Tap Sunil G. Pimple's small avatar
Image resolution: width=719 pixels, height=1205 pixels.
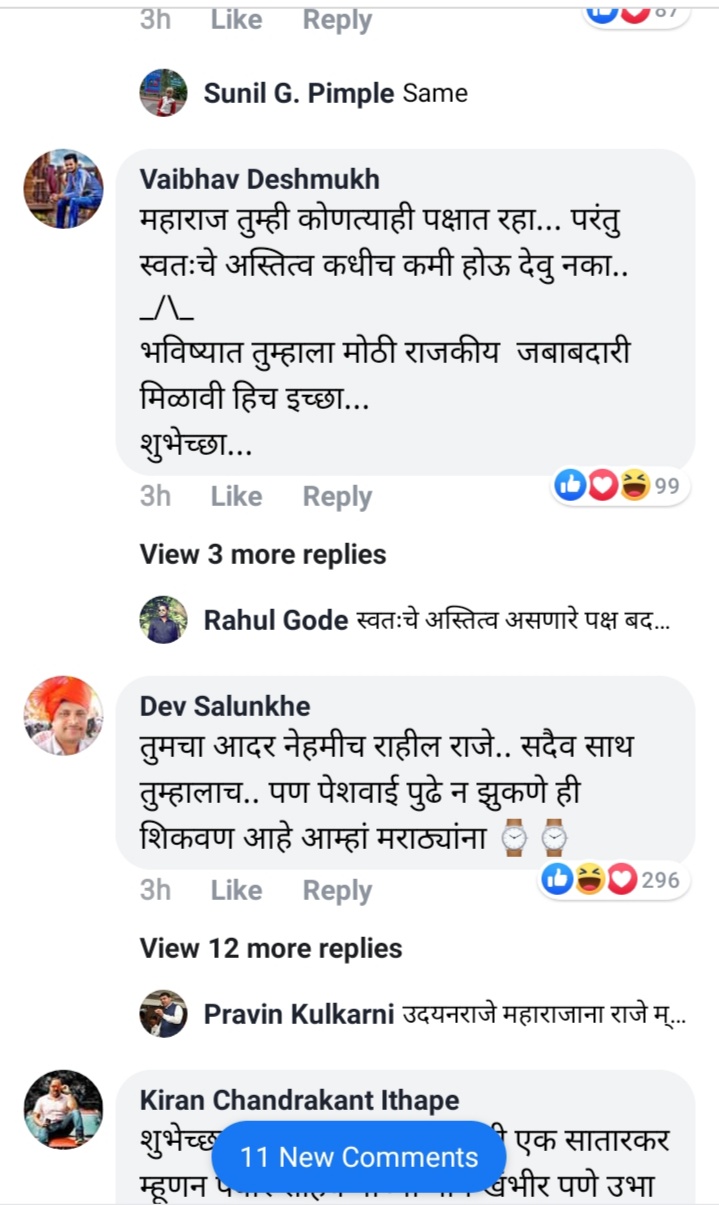pos(163,94)
